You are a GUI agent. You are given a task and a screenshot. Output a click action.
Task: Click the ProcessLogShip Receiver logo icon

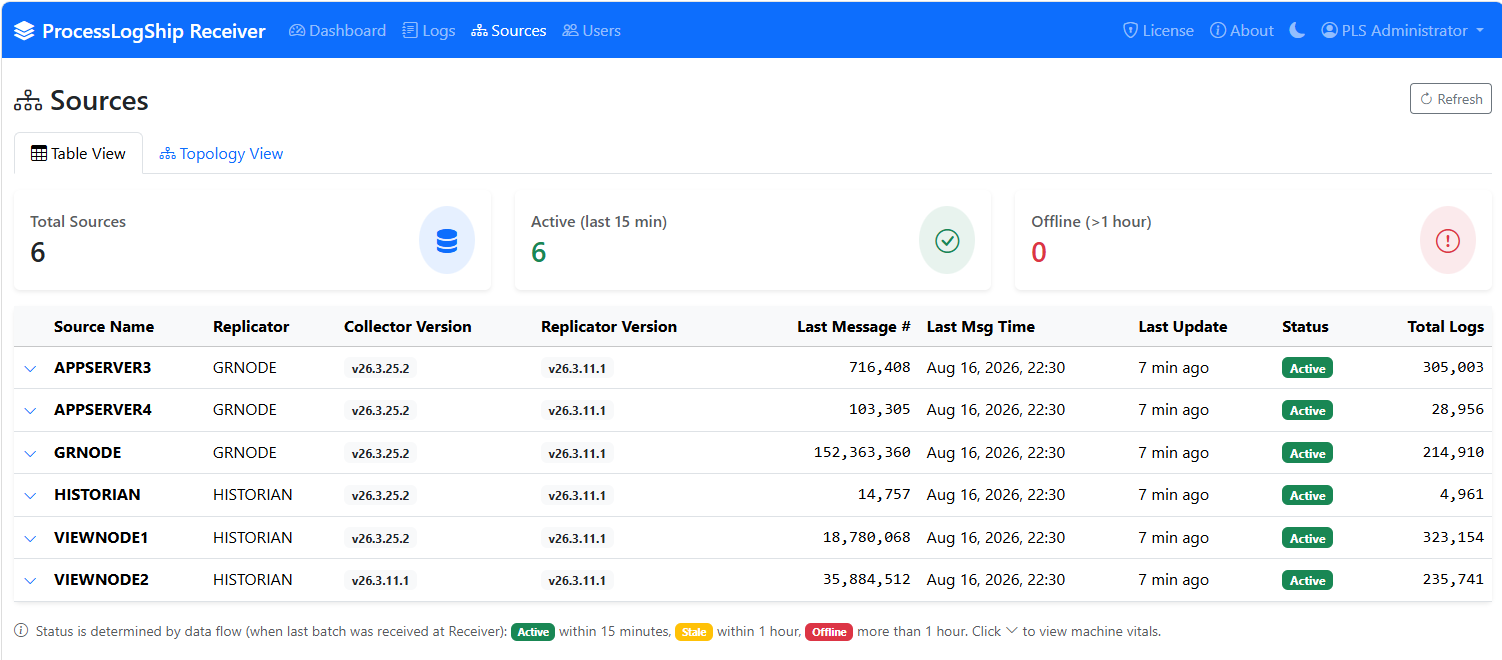[24, 31]
